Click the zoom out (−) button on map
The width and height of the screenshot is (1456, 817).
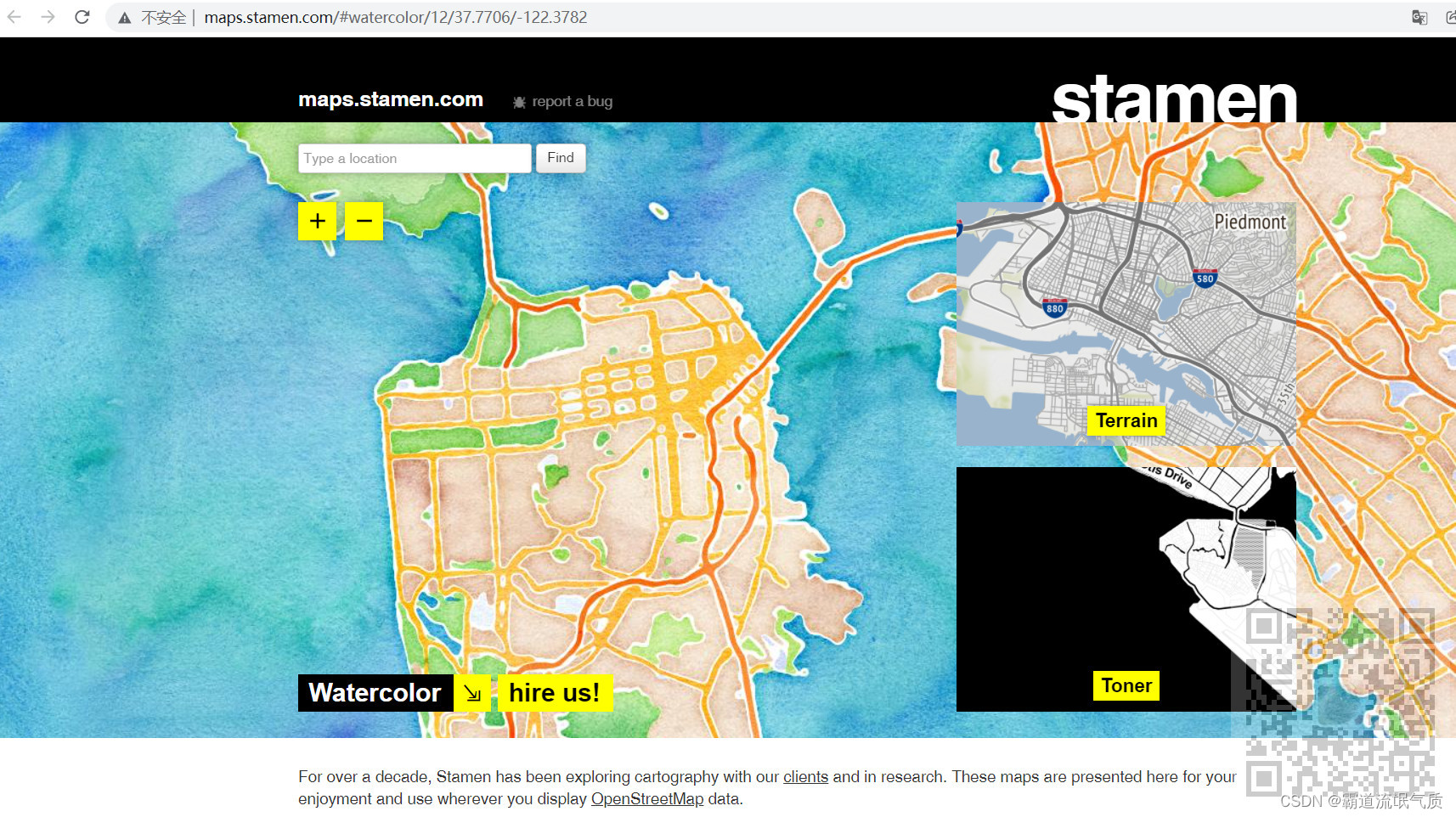point(364,221)
